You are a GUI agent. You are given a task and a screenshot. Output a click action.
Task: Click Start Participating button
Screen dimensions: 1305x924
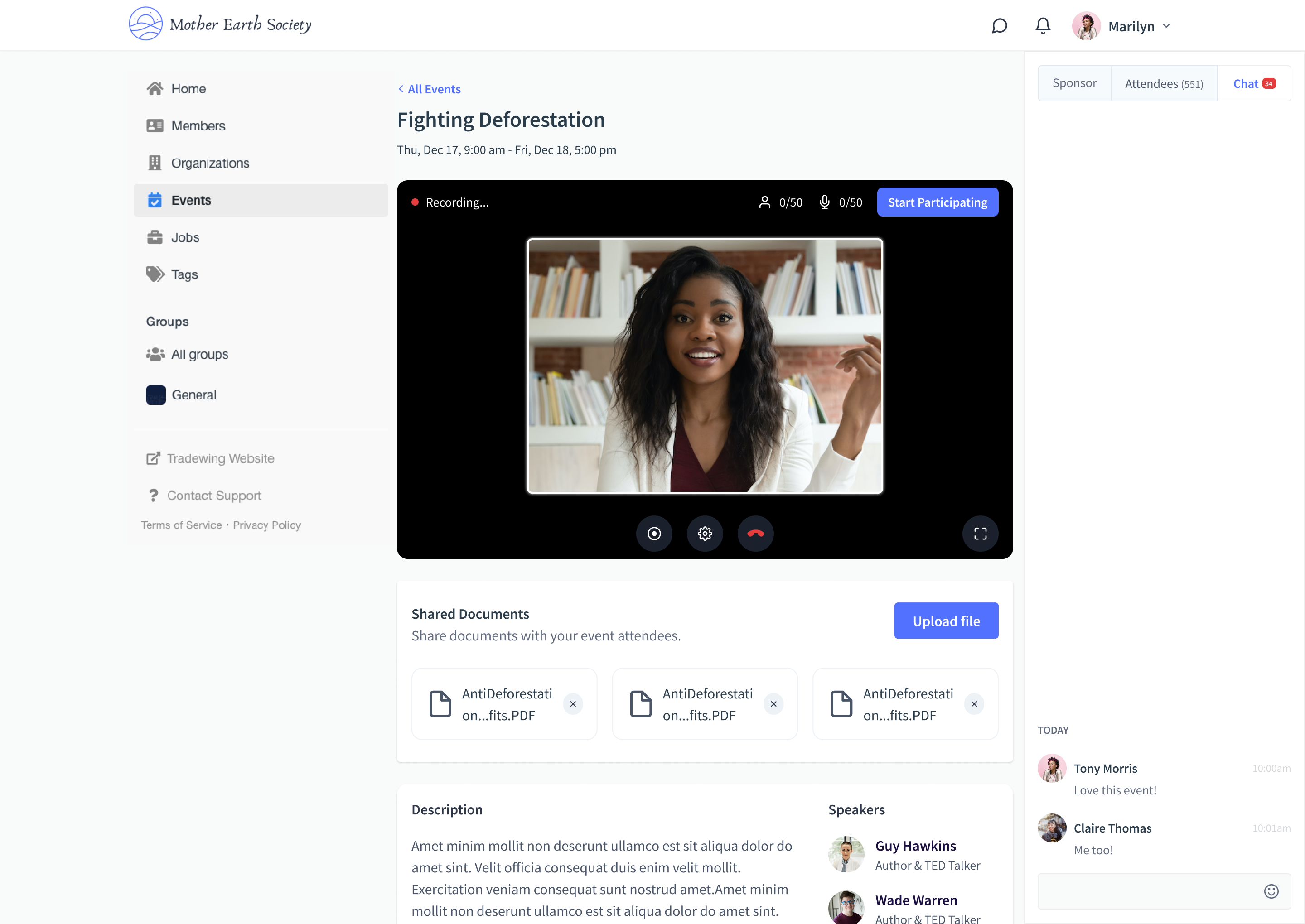[937, 202]
